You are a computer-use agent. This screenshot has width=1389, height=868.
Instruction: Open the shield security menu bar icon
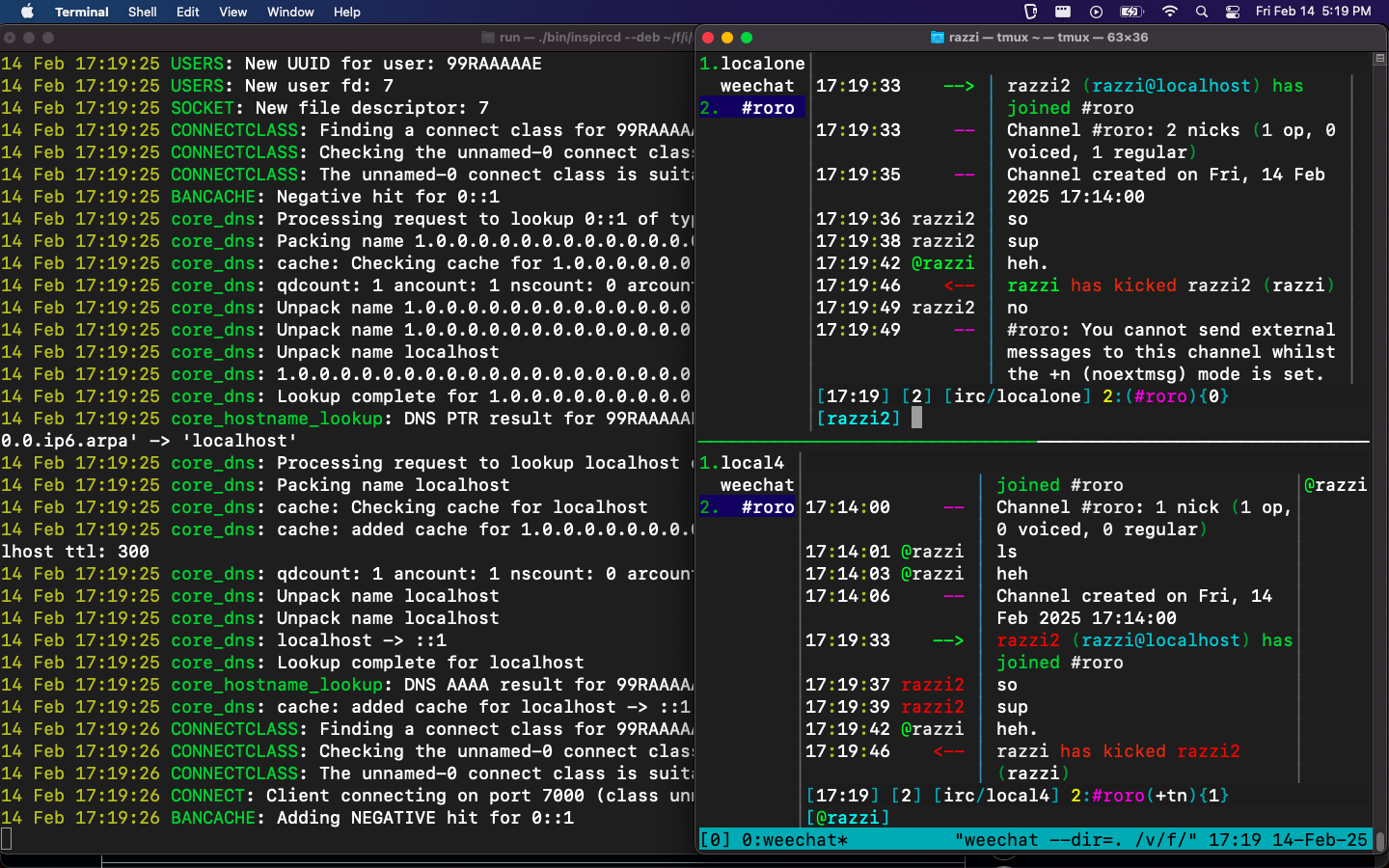[1030, 12]
